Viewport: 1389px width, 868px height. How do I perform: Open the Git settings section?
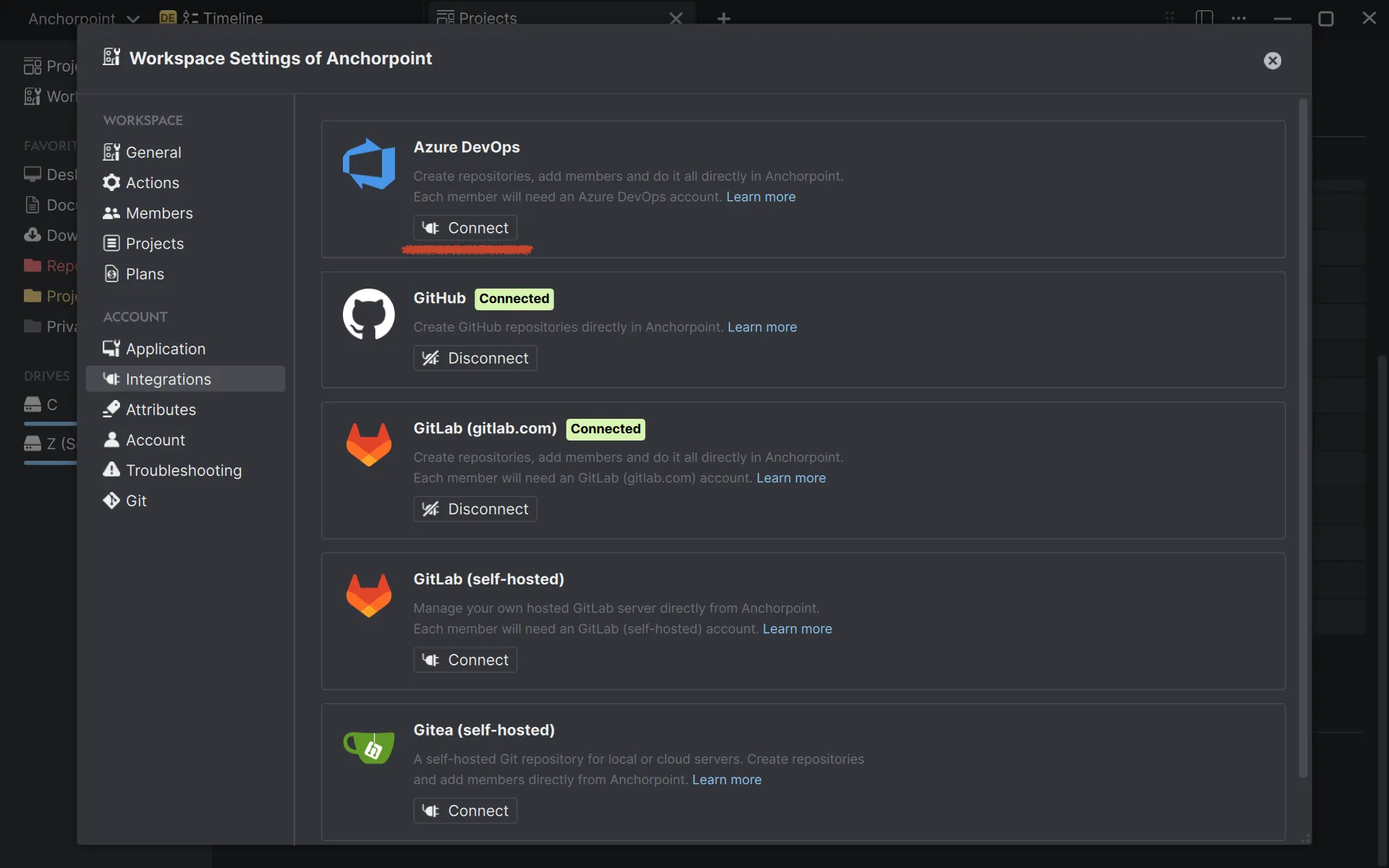[136, 501]
